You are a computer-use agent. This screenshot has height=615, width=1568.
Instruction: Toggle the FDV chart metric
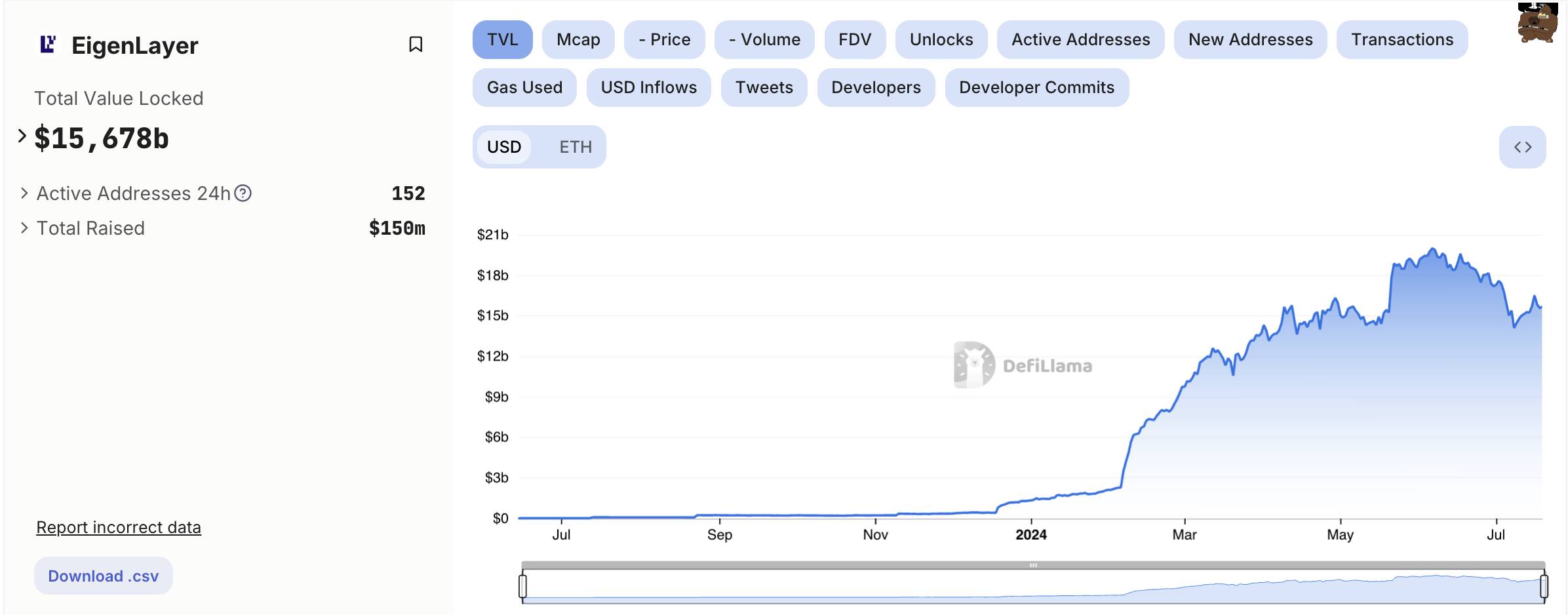(x=855, y=39)
